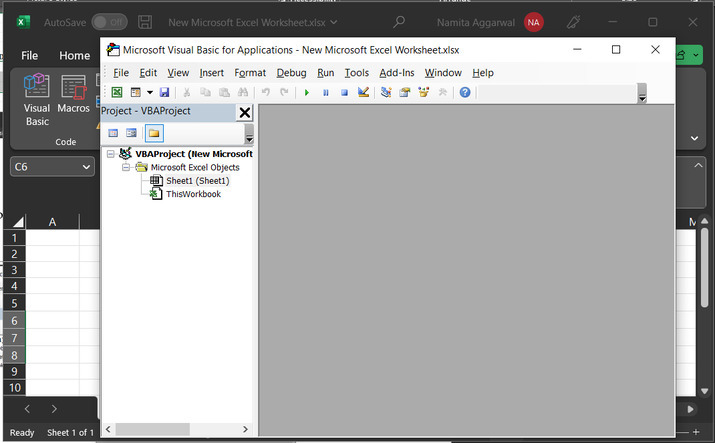The height and width of the screenshot is (443, 715).
Task: Select Sheet1 (Sheet1) in project tree
Action: (x=197, y=181)
